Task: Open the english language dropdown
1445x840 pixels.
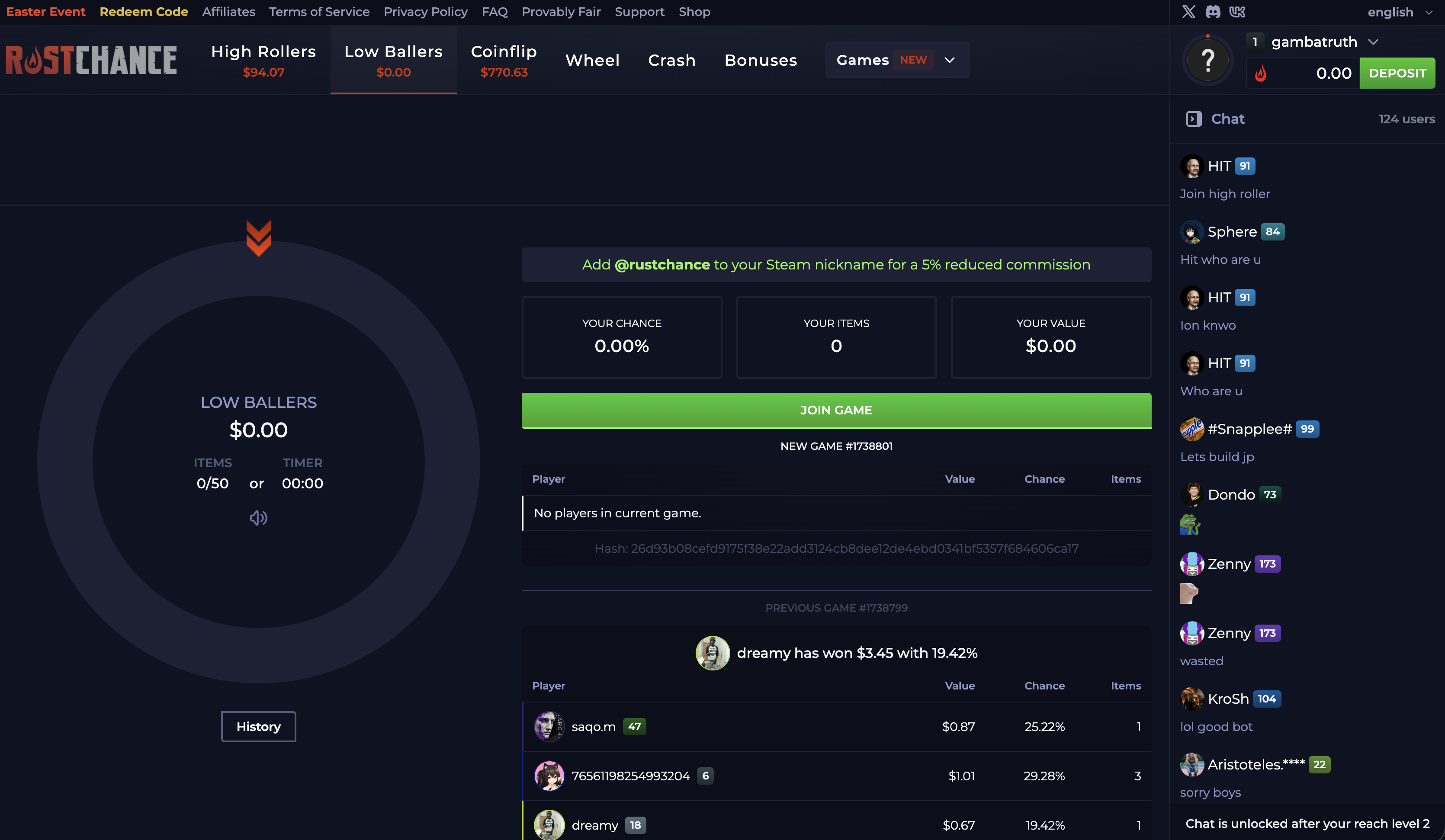Action: [1400, 12]
